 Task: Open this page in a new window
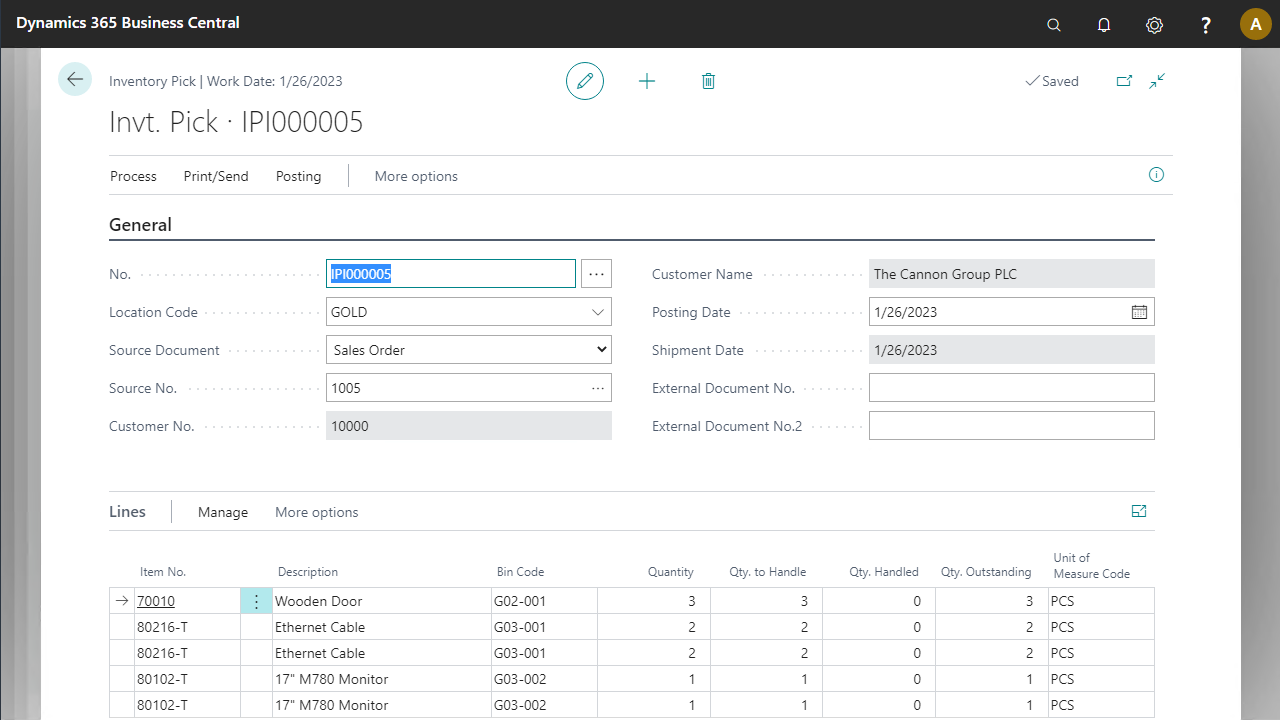[1124, 81]
